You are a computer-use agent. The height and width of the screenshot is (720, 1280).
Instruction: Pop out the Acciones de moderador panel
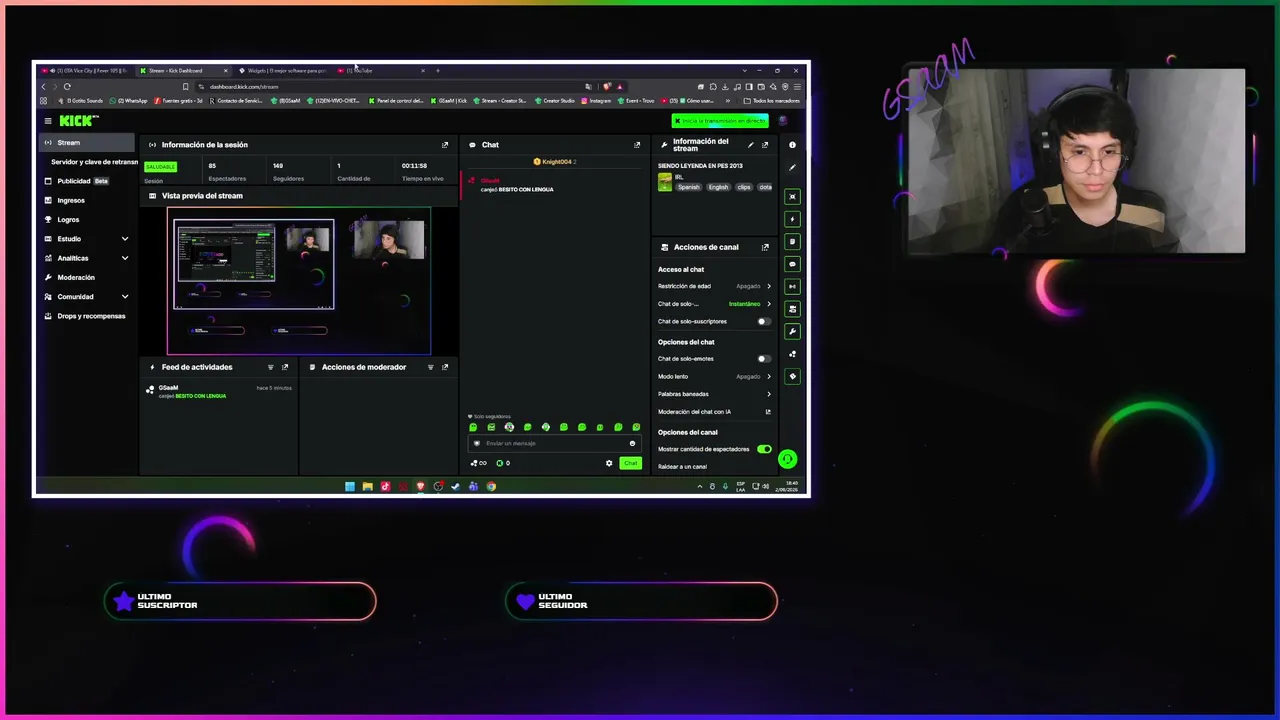point(445,367)
